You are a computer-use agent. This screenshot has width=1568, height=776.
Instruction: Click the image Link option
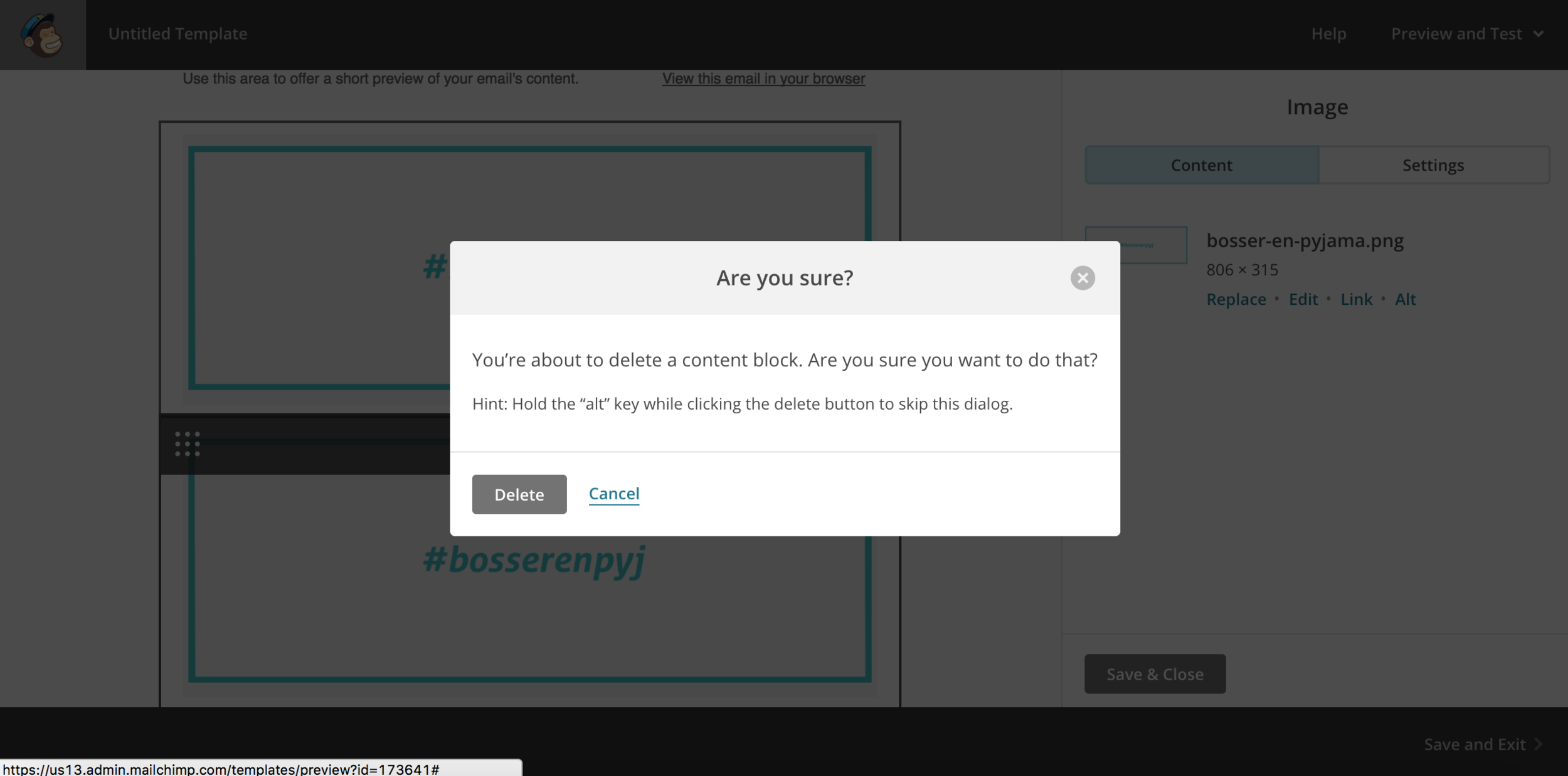pyautogui.click(x=1356, y=299)
